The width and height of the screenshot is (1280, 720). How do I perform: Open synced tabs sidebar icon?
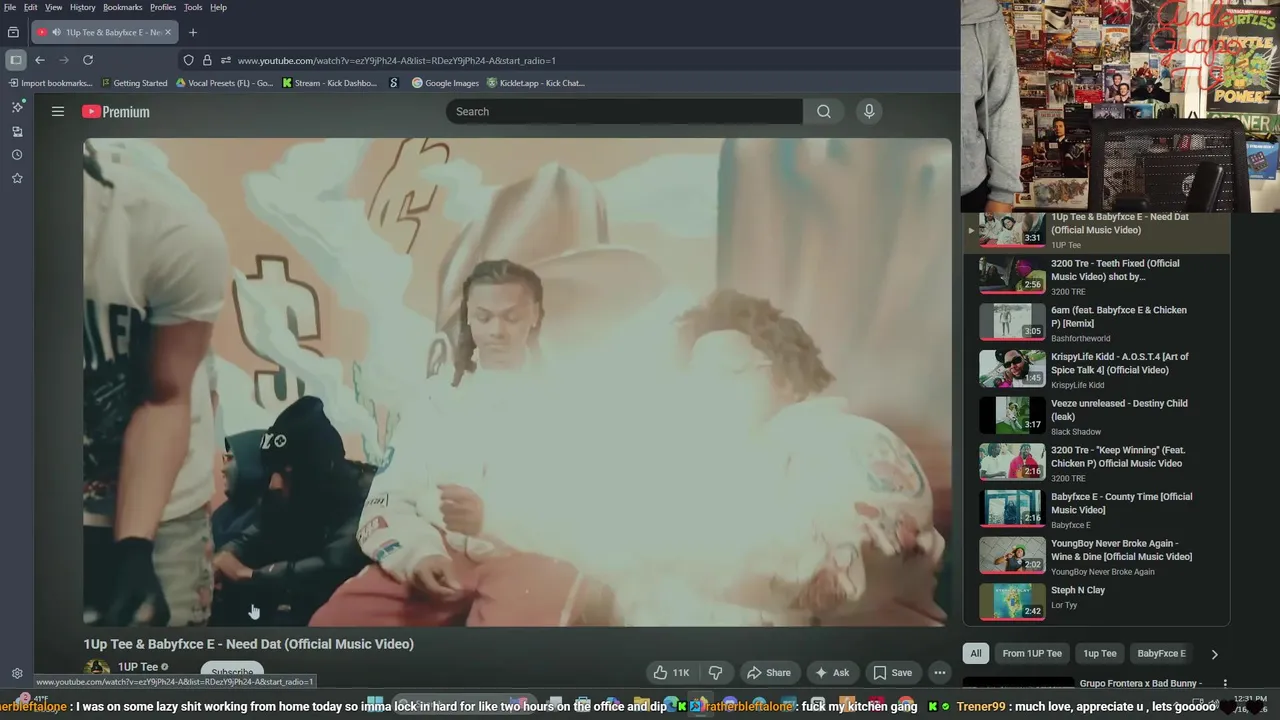17,131
